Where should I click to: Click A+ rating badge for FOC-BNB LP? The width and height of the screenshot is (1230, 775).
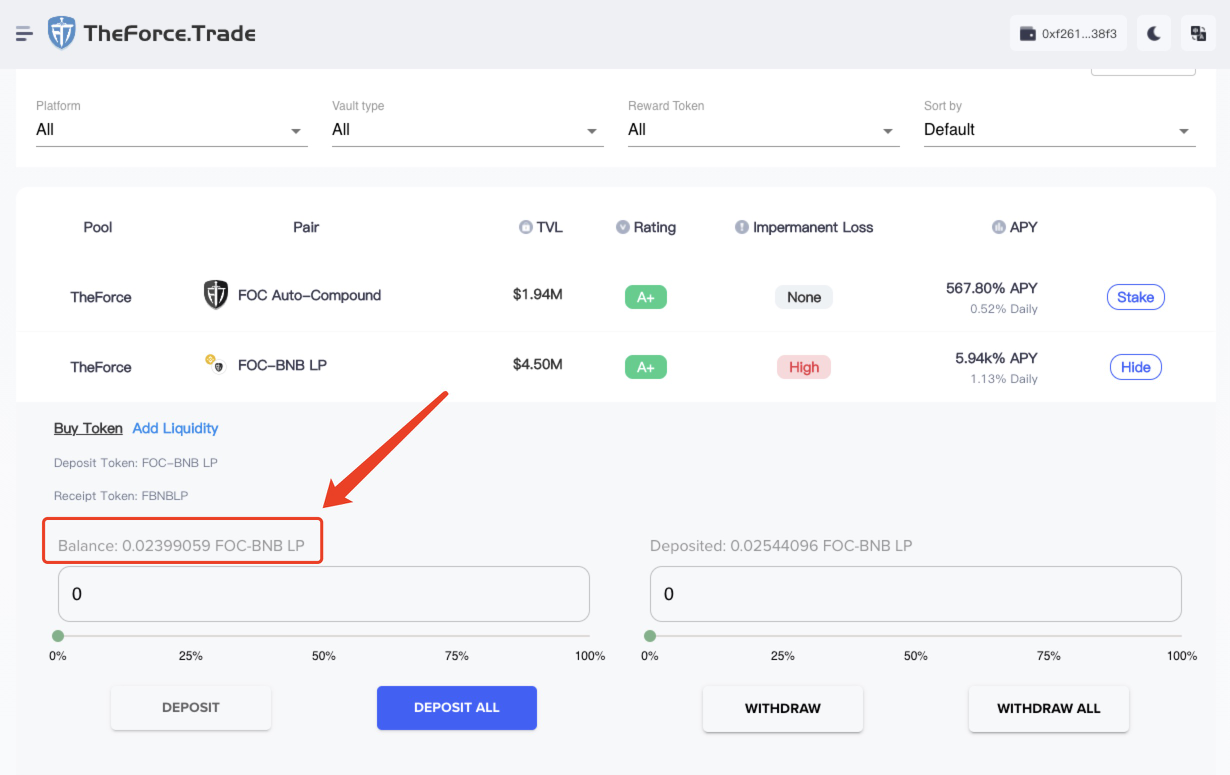(x=646, y=367)
